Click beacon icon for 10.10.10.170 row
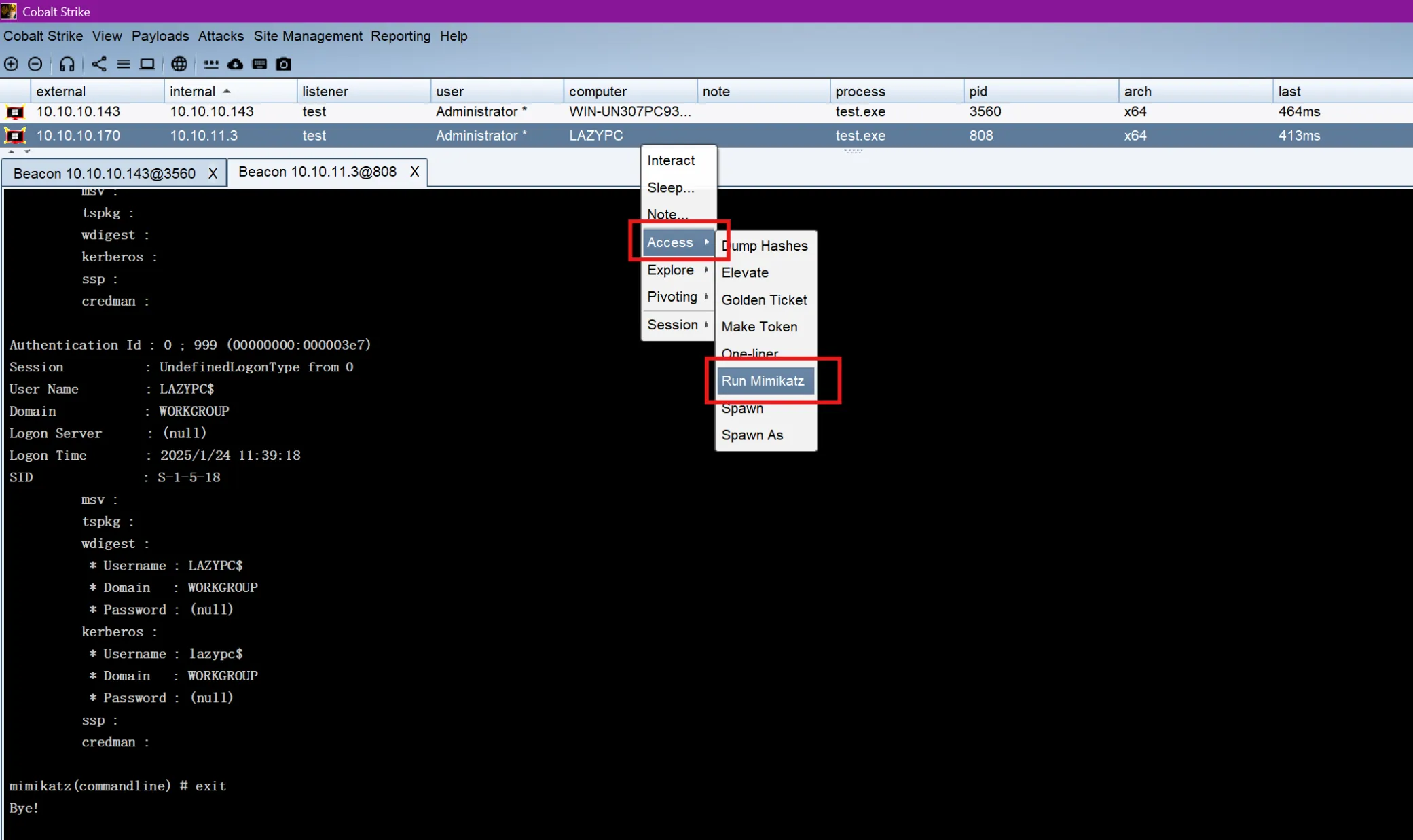1413x840 pixels. tap(15, 136)
